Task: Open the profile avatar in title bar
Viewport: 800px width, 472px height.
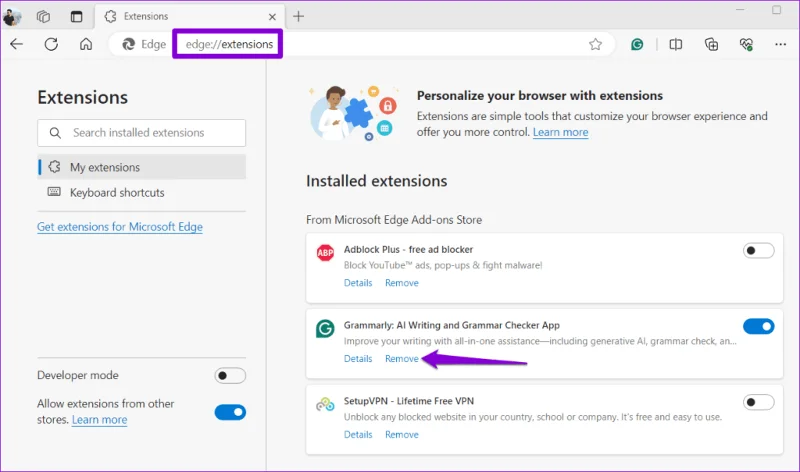Action: click(12, 17)
